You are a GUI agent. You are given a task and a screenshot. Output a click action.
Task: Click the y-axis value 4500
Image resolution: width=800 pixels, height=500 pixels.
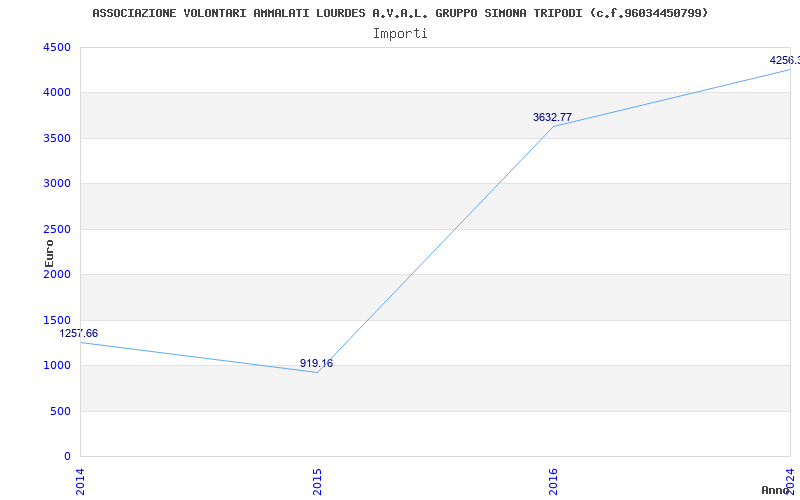(x=57, y=47)
